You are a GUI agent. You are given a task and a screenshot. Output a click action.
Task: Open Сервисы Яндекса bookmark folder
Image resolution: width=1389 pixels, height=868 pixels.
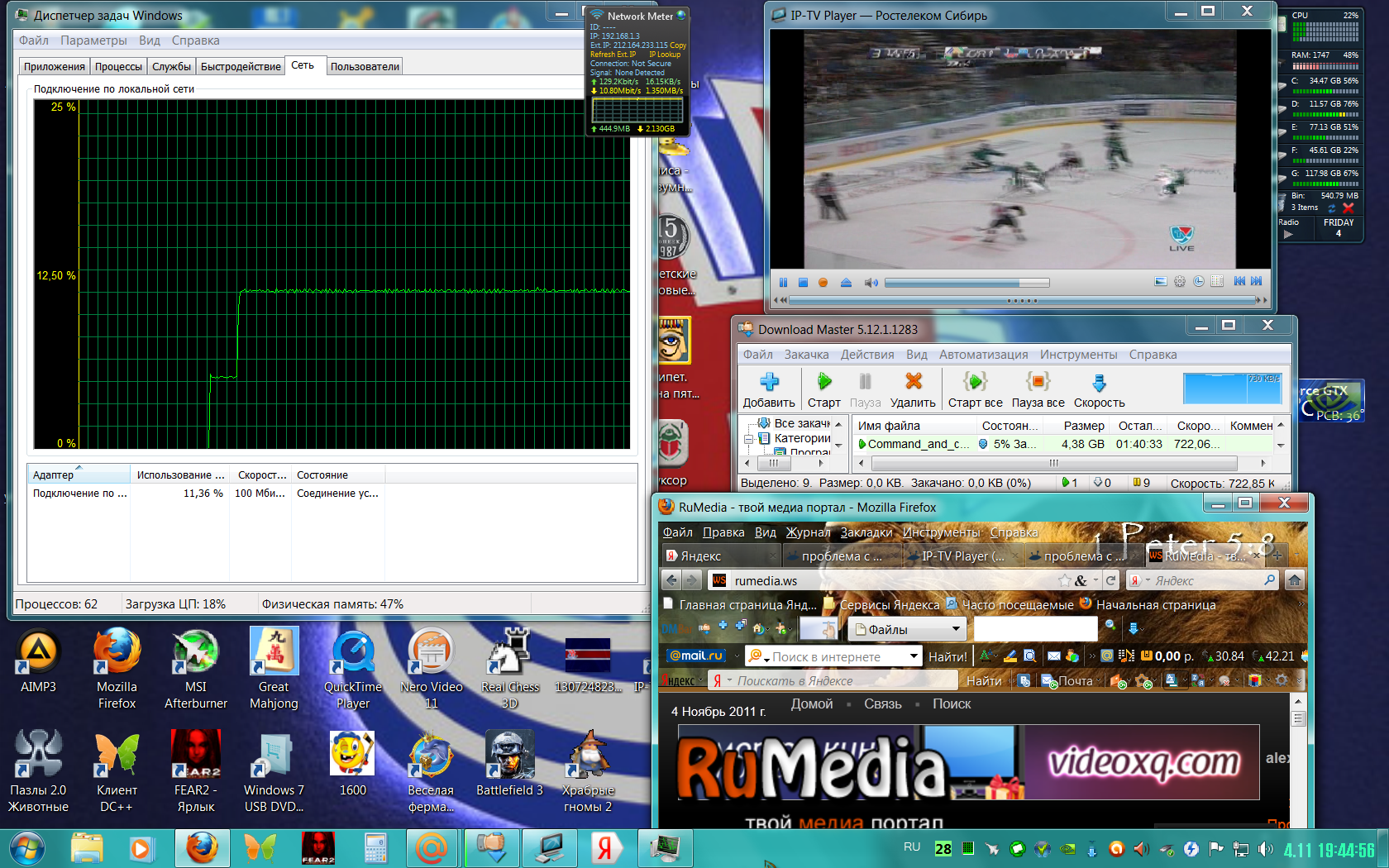click(882, 605)
